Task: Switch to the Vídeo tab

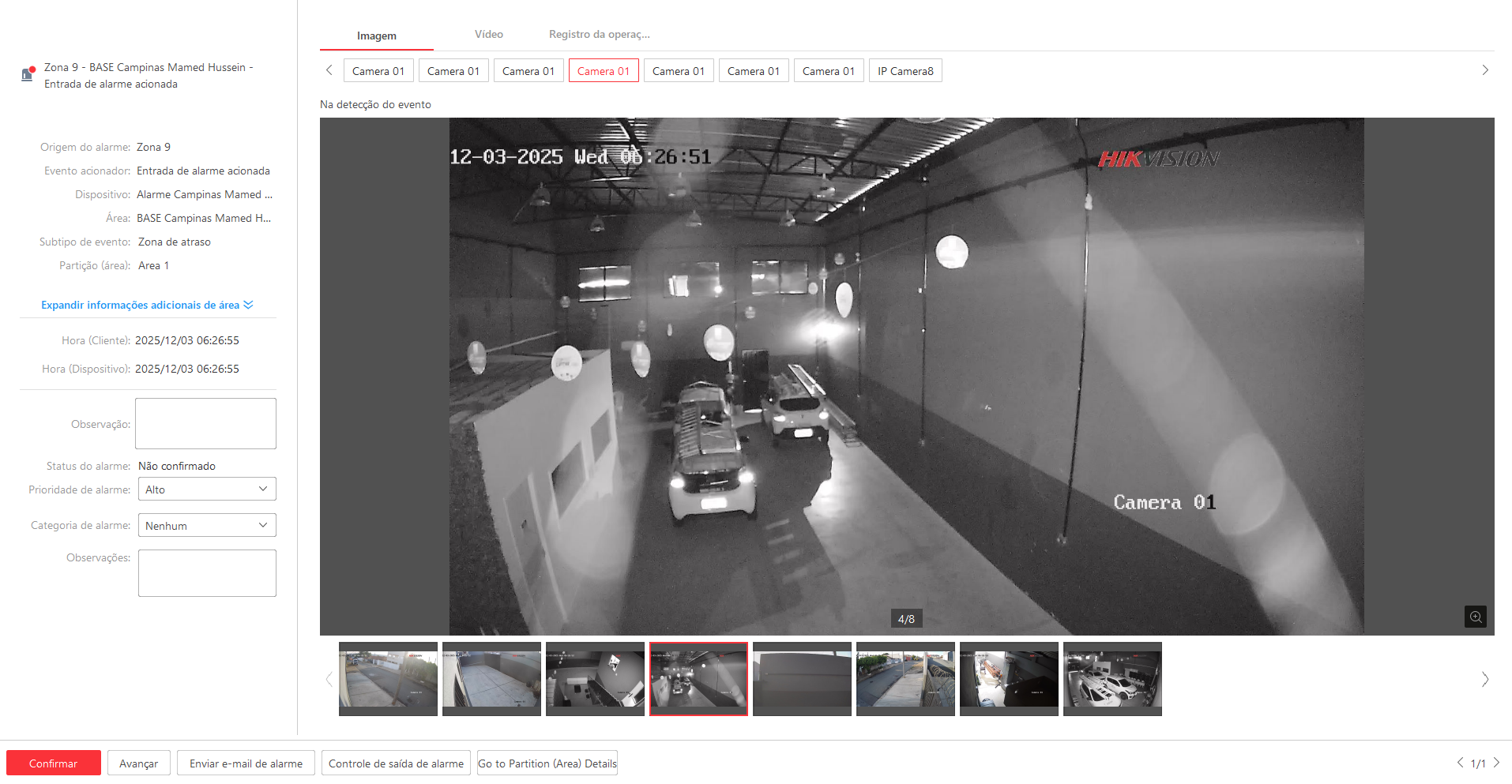Action: [x=488, y=35]
